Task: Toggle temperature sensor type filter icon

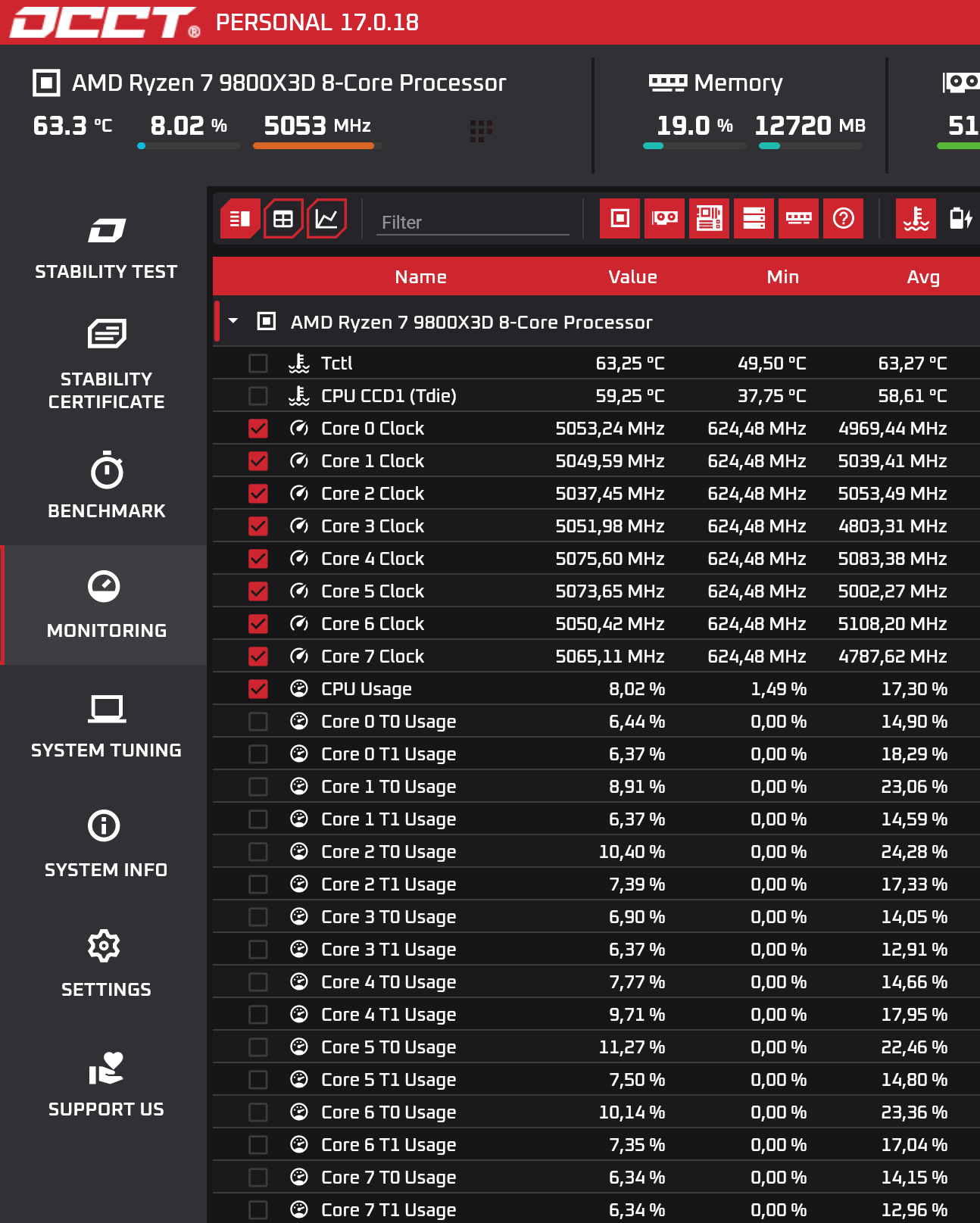Action: tap(916, 219)
